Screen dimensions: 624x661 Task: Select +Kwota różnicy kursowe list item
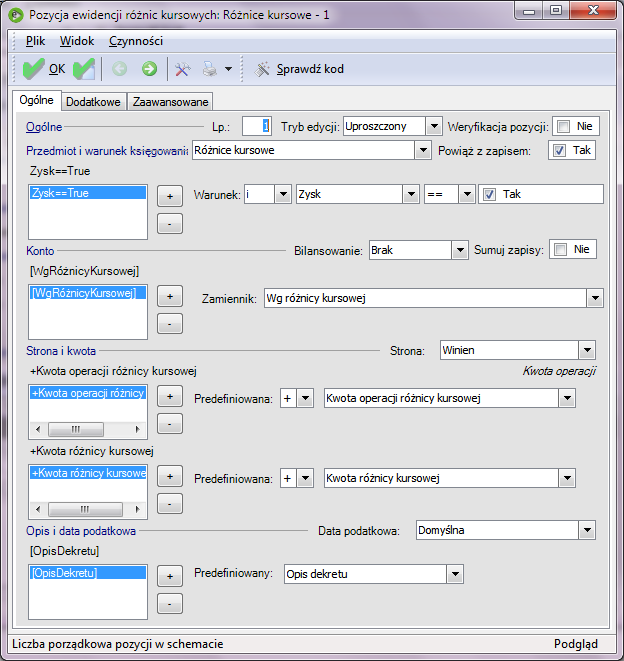[x=88, y=473]
